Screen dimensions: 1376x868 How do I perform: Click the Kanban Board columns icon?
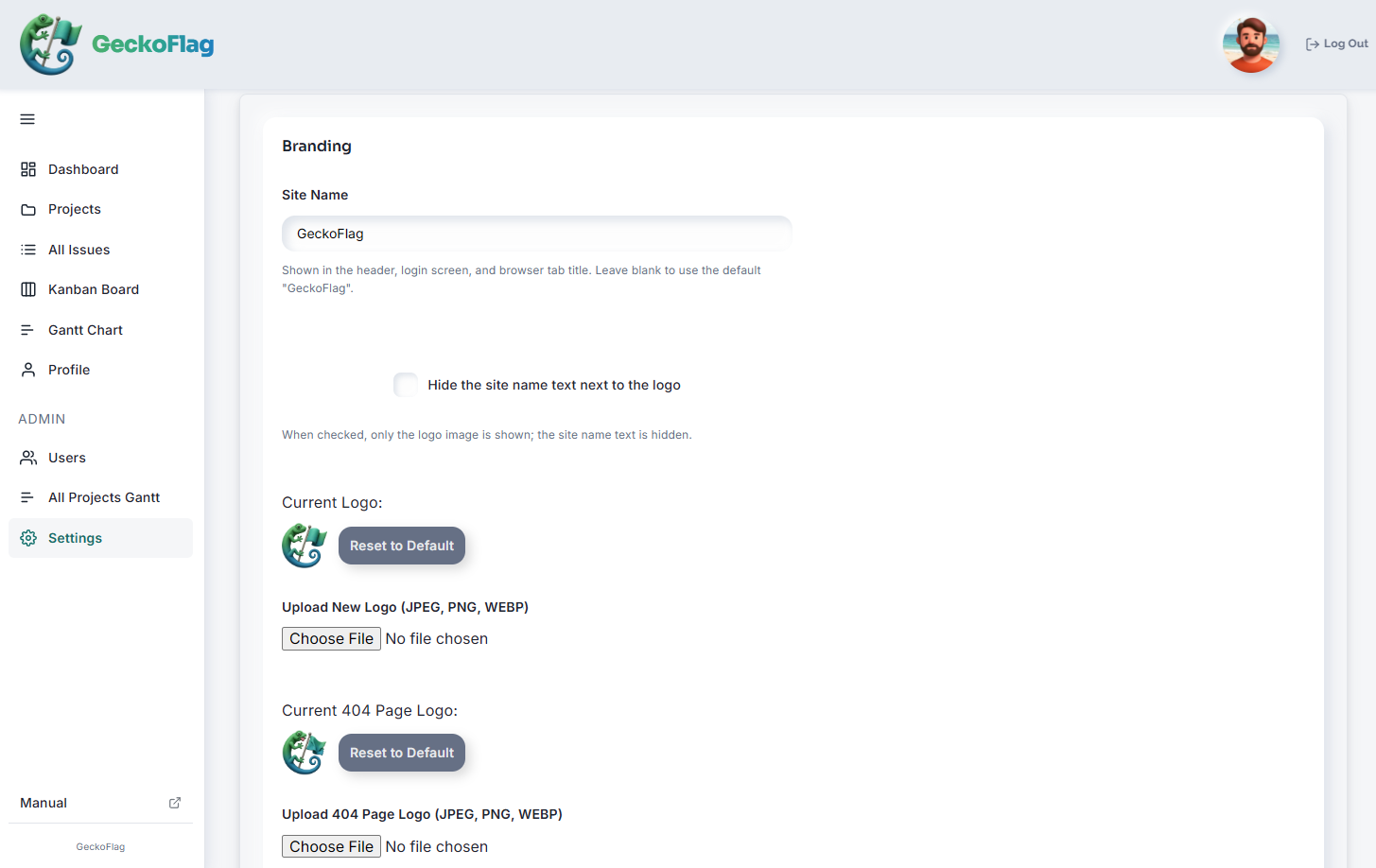click(x=28, y=289)
